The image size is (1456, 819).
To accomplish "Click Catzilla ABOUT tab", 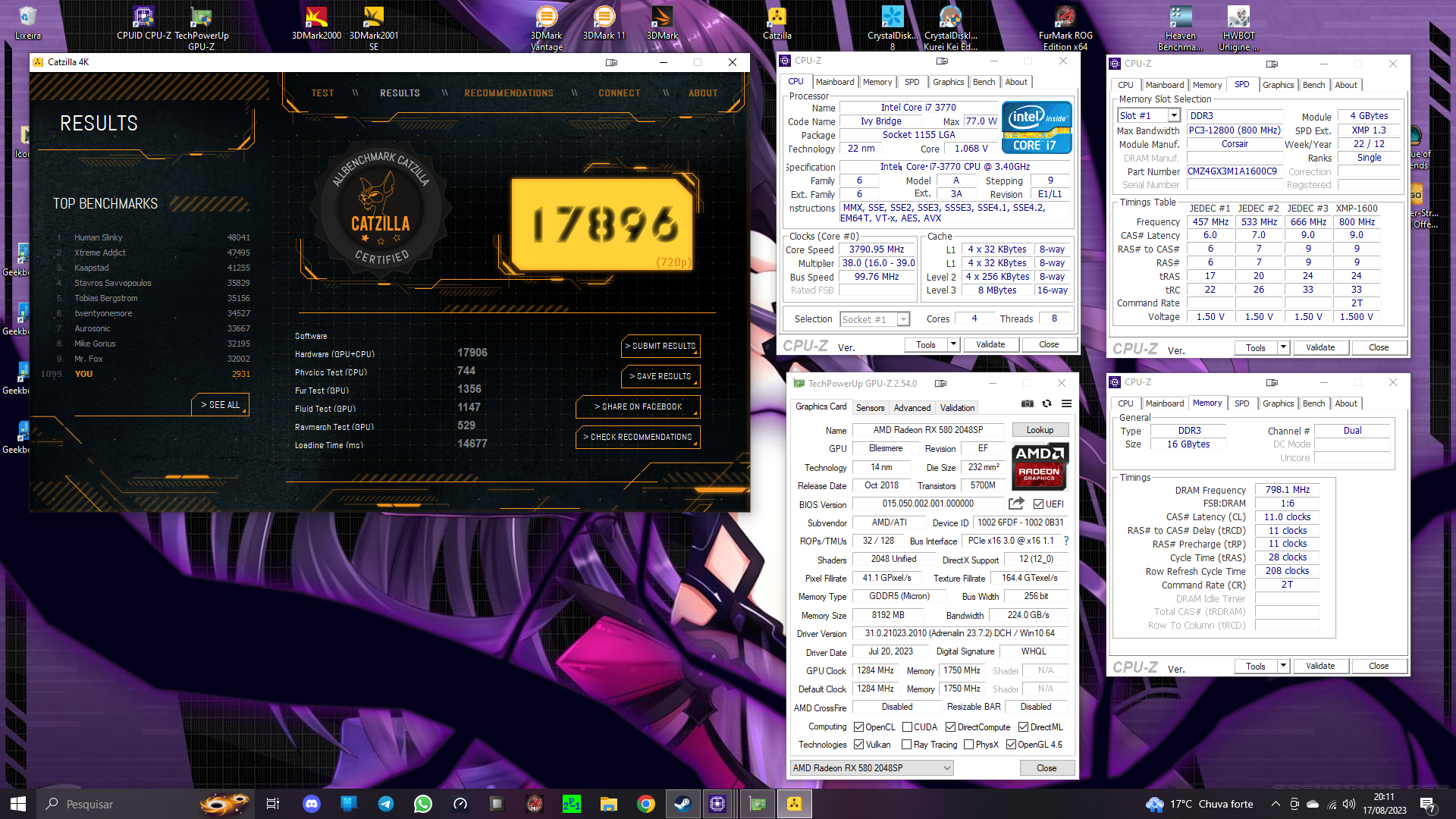I will coord(703,93).
